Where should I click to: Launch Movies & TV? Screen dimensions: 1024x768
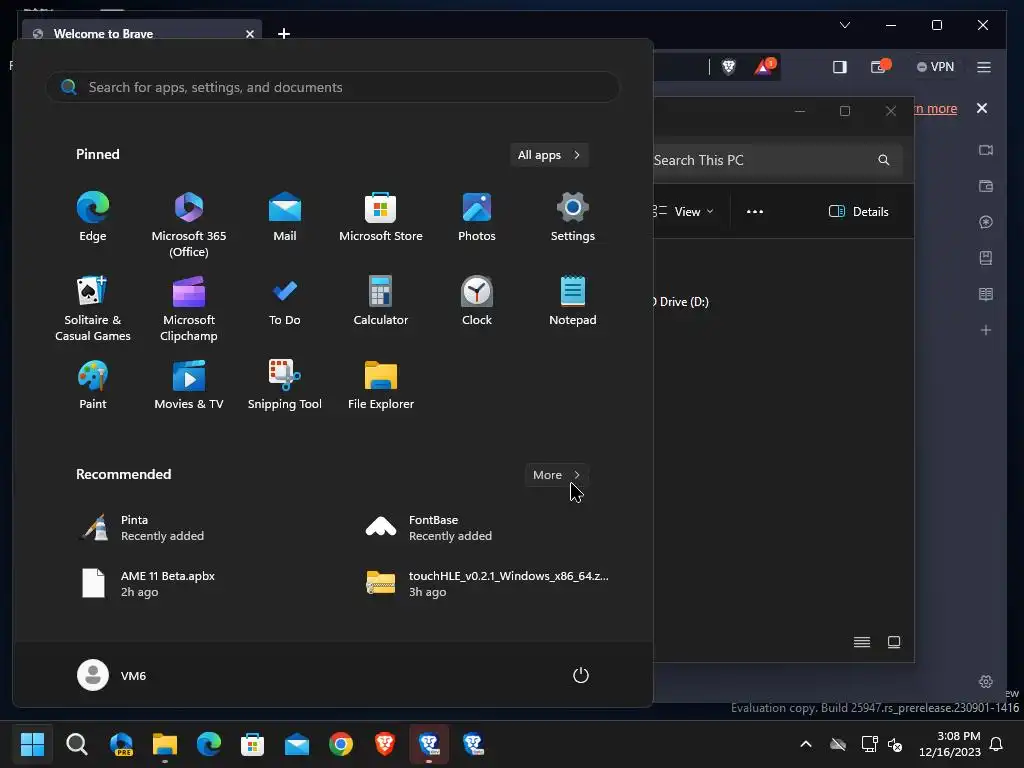click(x=189, y=385)
